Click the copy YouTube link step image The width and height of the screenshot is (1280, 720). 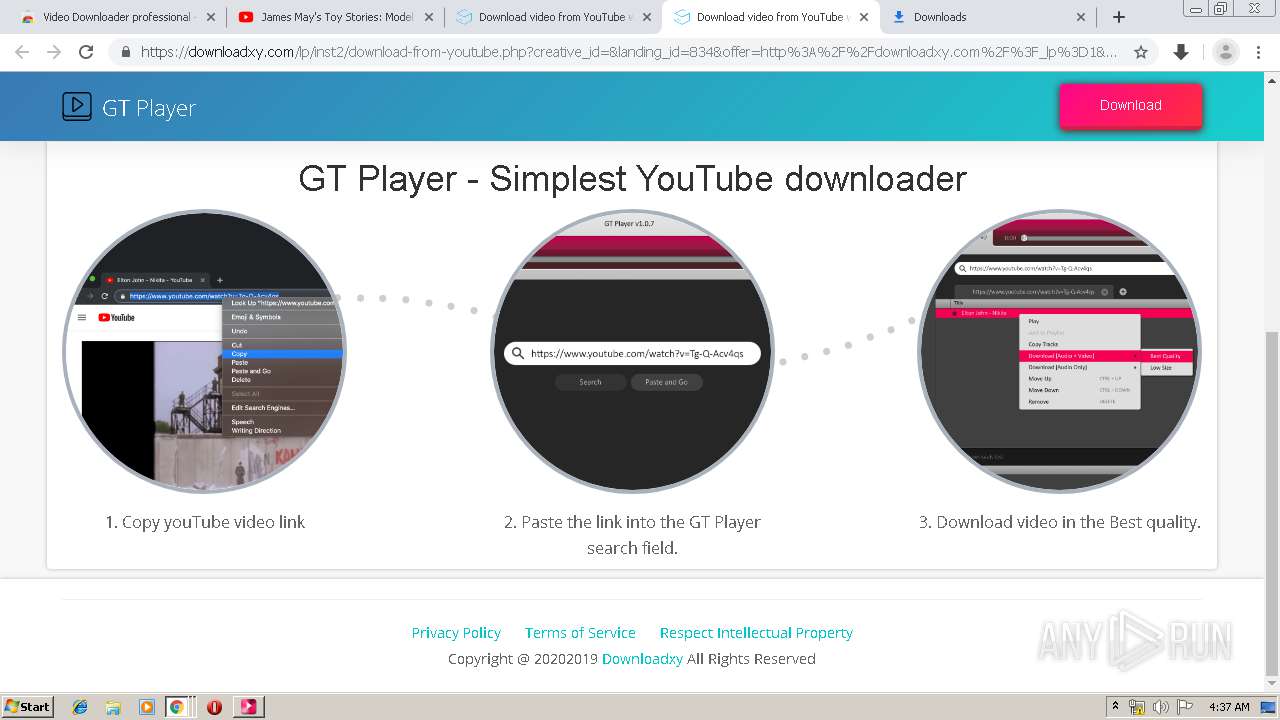click(205, 351)
